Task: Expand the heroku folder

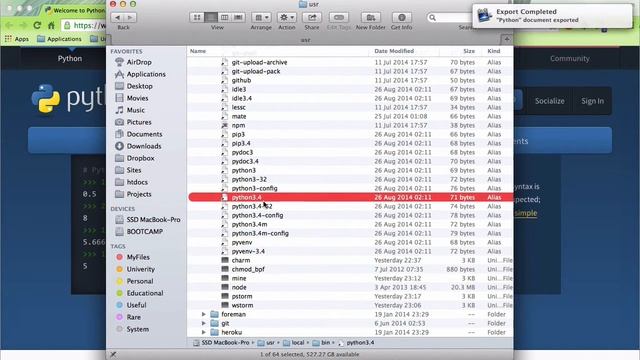Action: click(204, 332)
